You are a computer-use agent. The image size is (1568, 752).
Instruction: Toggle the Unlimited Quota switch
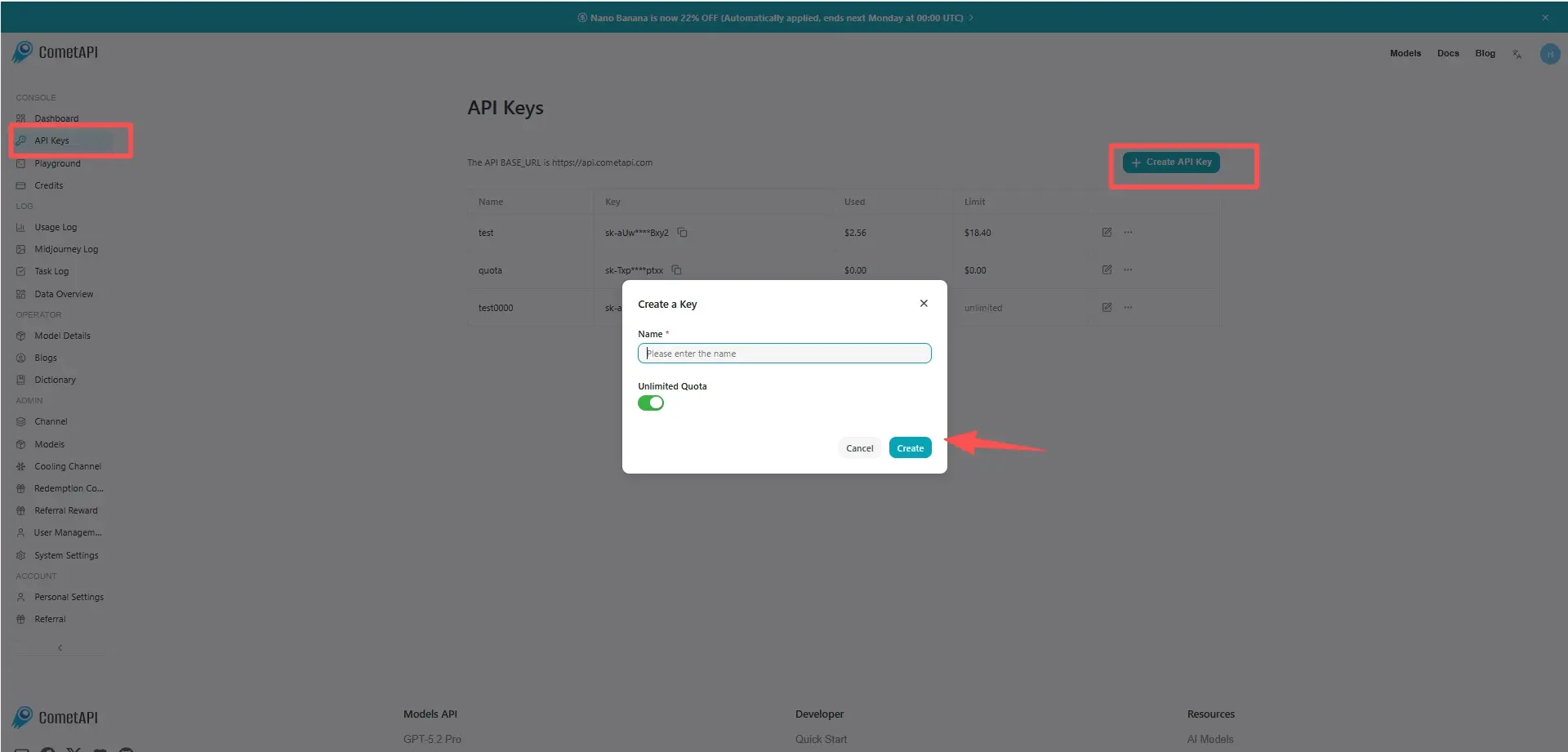pos(650,403)
